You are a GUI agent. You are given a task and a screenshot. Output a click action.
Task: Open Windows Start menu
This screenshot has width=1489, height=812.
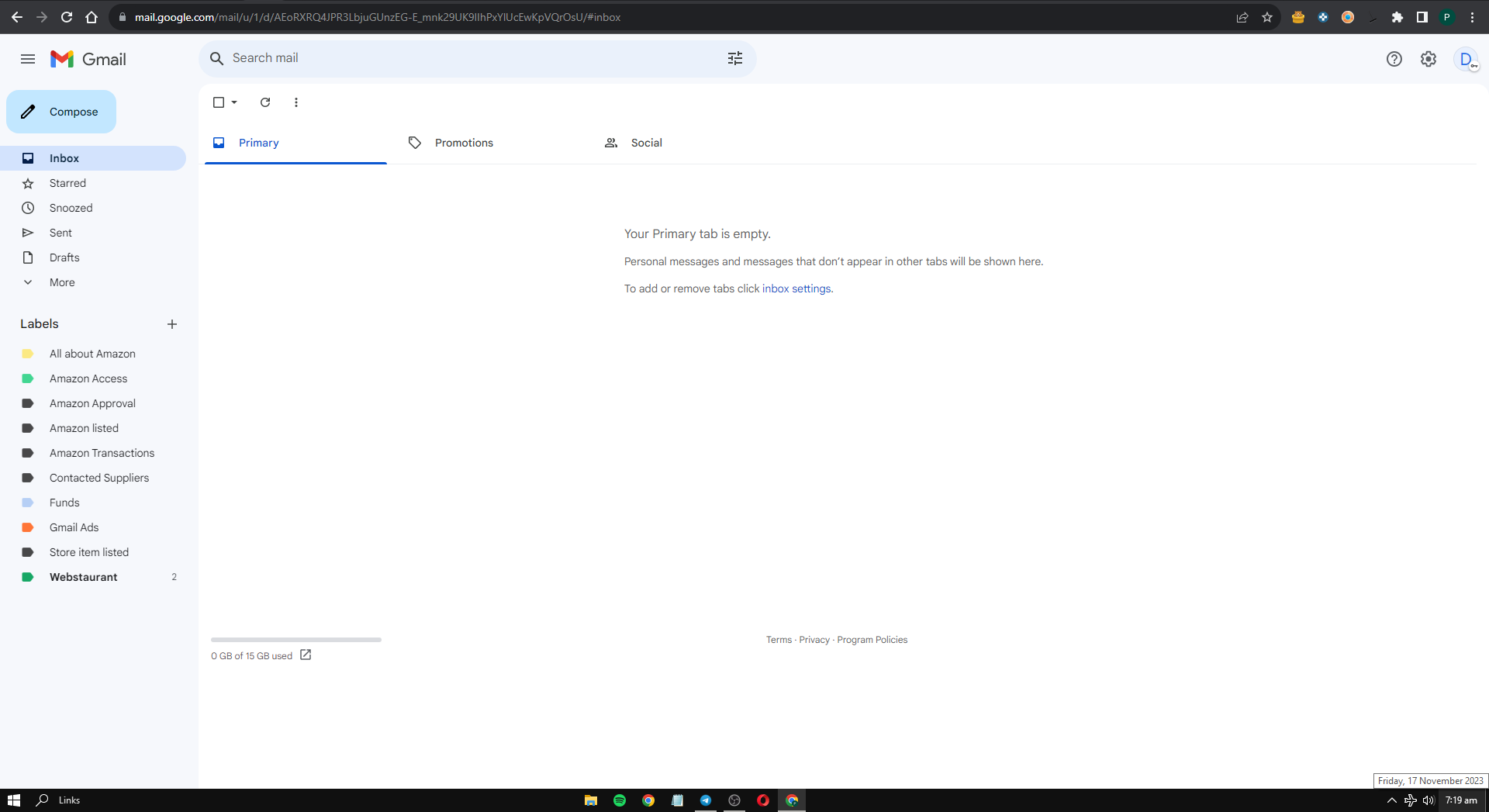pyautogui.click(x=14, y=800)
